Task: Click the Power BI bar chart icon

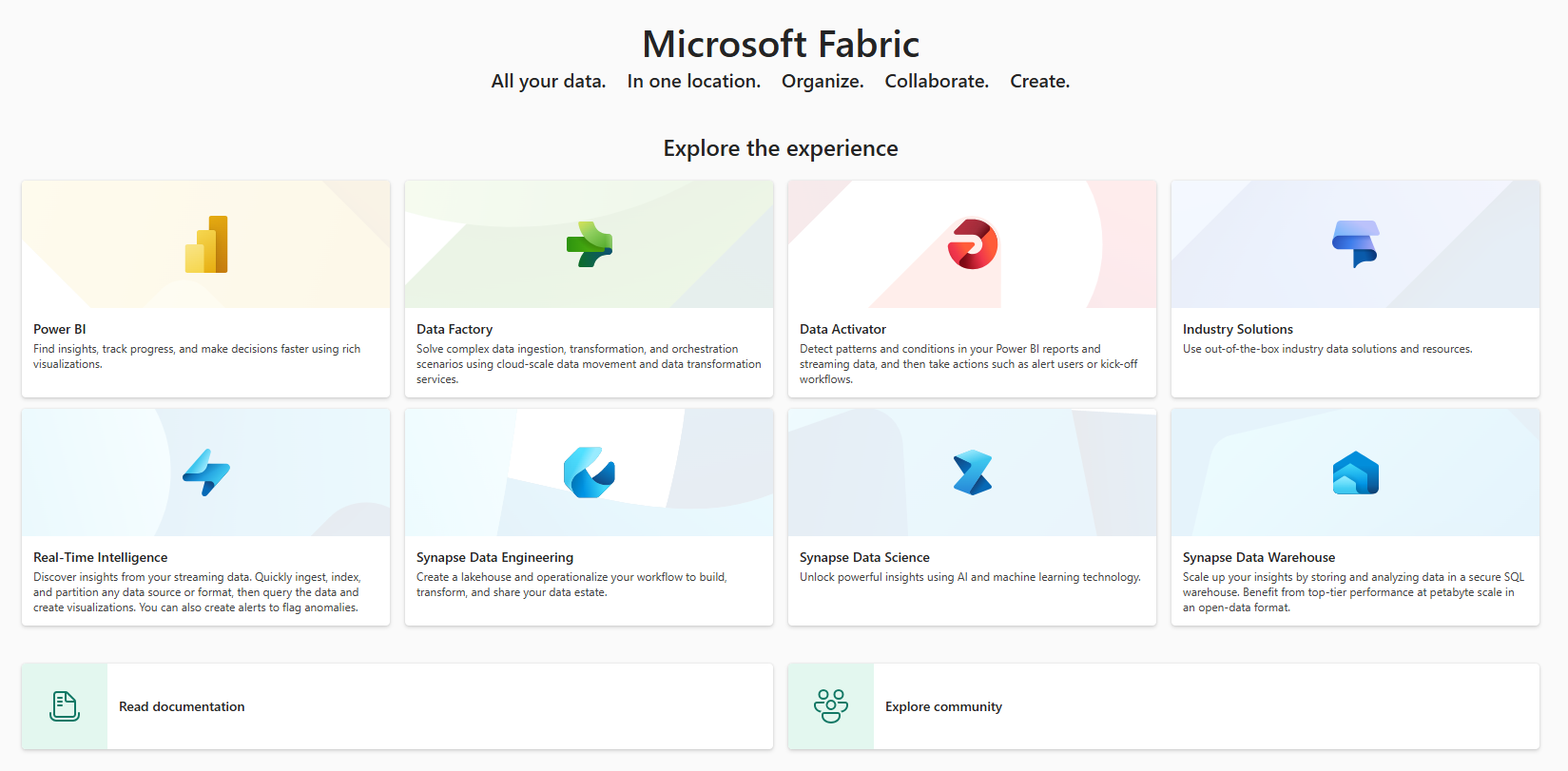Action: coord(206,244)
